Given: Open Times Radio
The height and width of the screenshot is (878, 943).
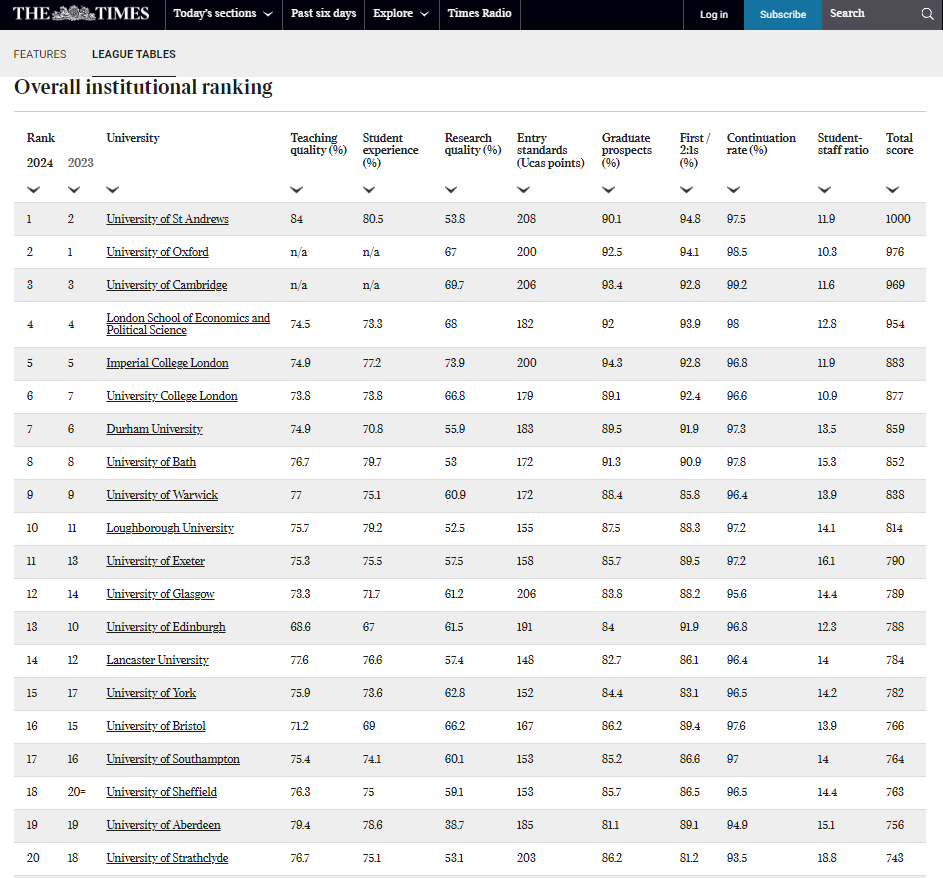Looking at the screenshot, I should (x=479, y=13).
